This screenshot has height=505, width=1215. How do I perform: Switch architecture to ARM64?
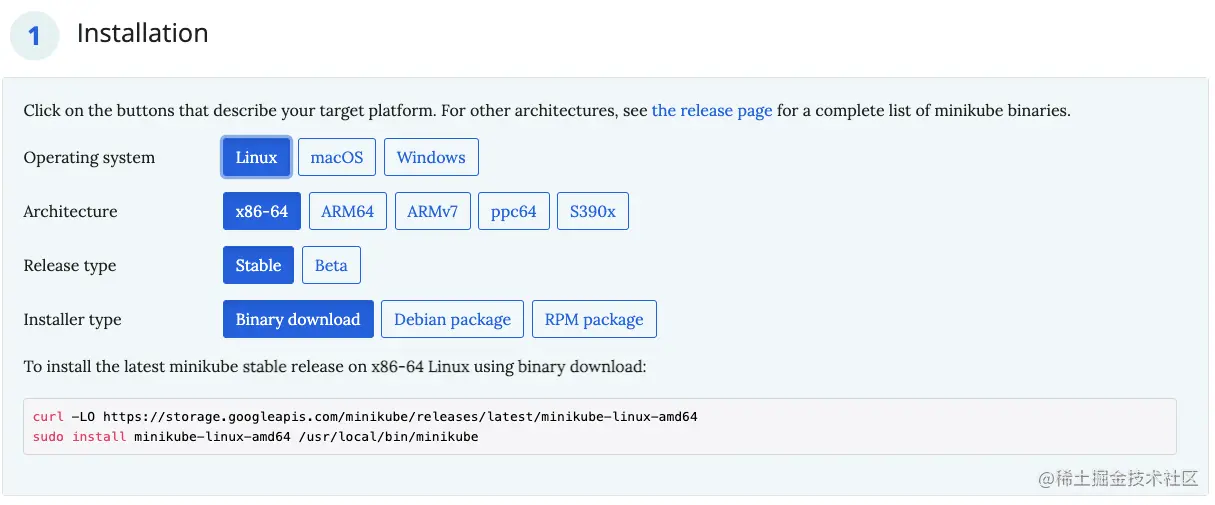point(347,211)
